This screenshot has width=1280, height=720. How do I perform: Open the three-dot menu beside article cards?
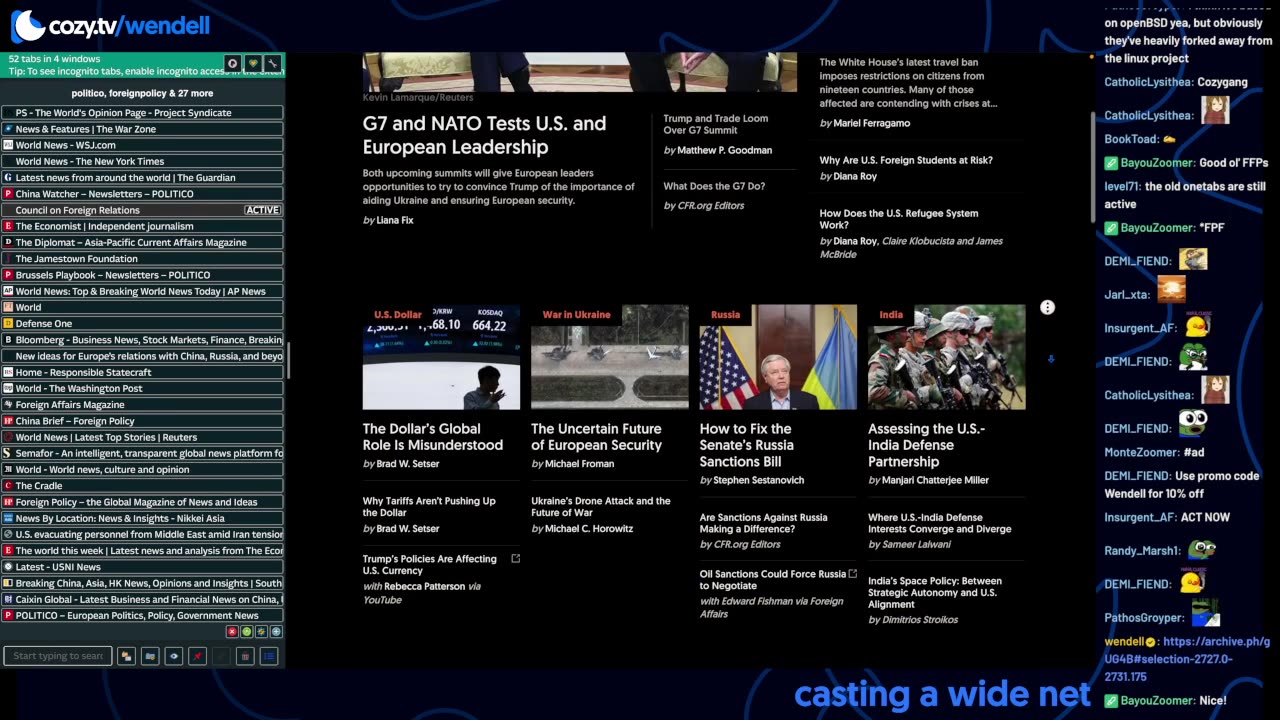coord(1047,308)
